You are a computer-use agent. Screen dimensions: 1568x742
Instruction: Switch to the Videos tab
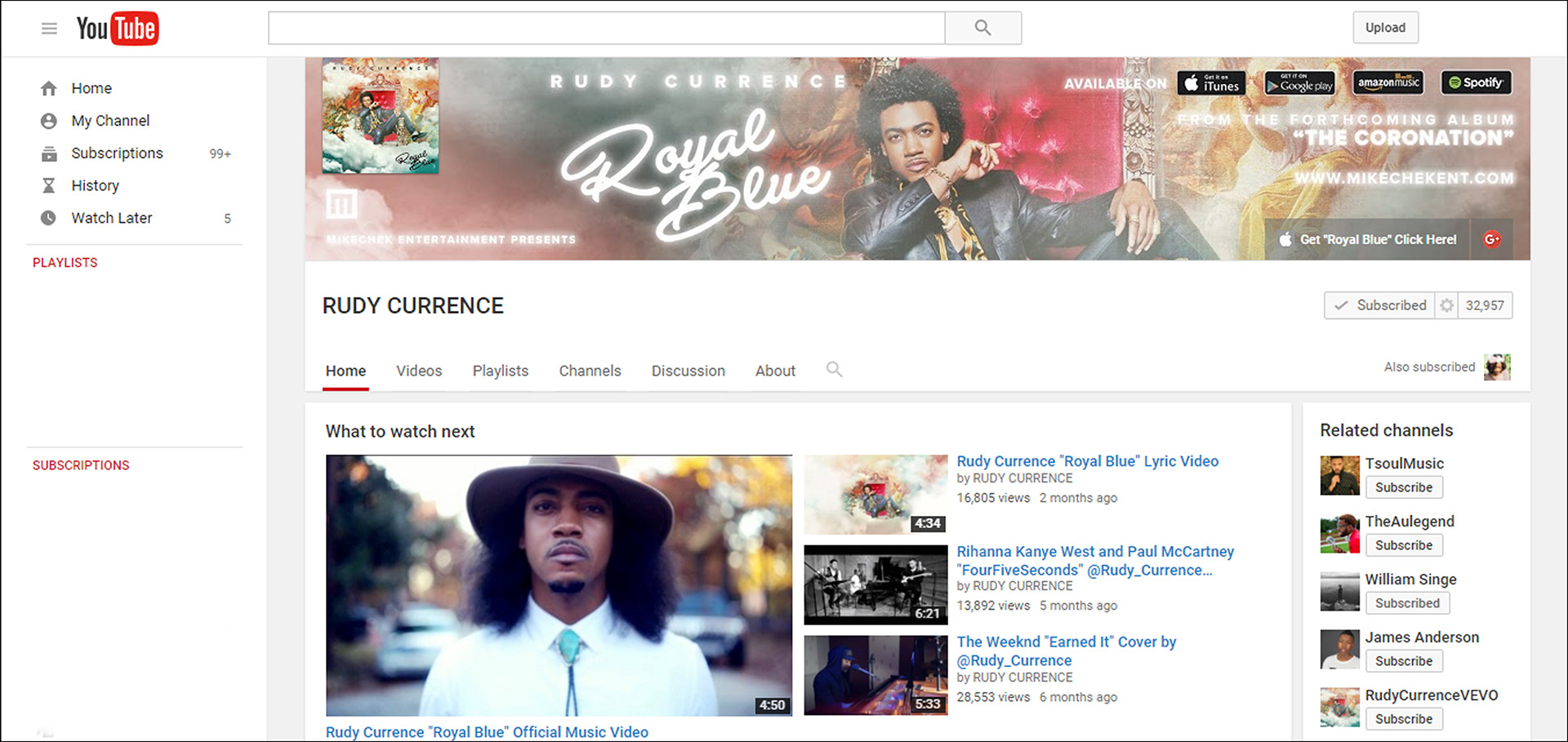pos(419,371)
